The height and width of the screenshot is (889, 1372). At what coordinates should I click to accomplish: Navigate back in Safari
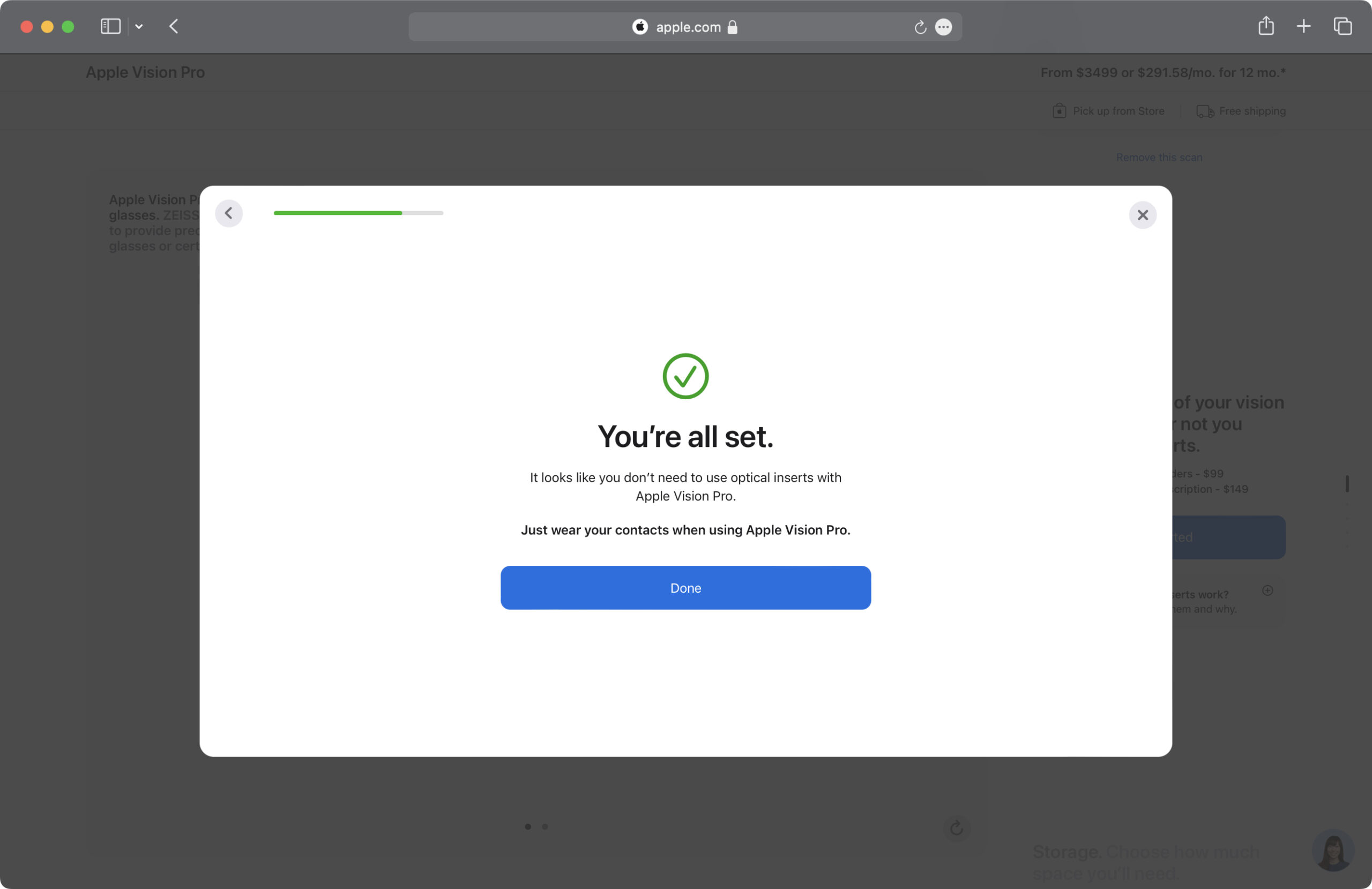click(x=174, y=26)
